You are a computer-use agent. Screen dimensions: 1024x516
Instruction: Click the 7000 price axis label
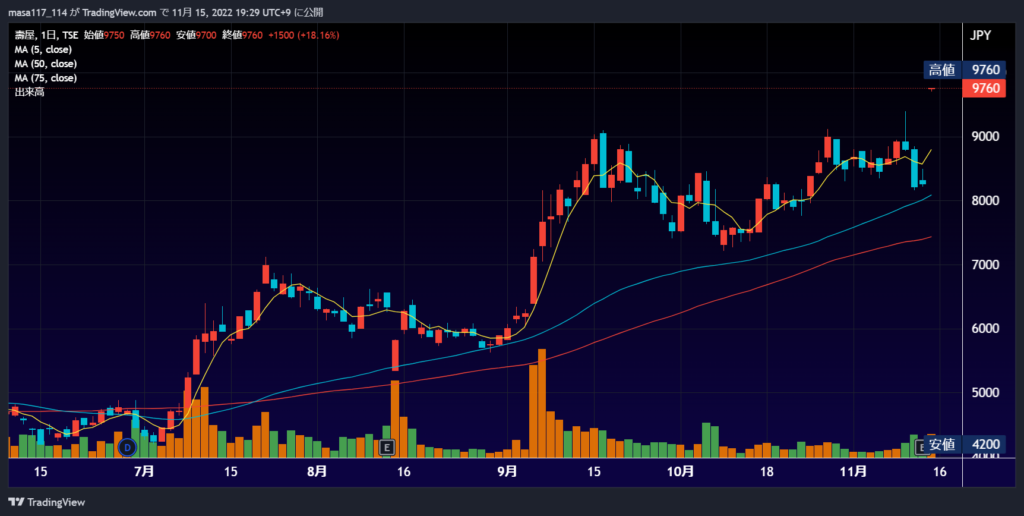[985, 265]
